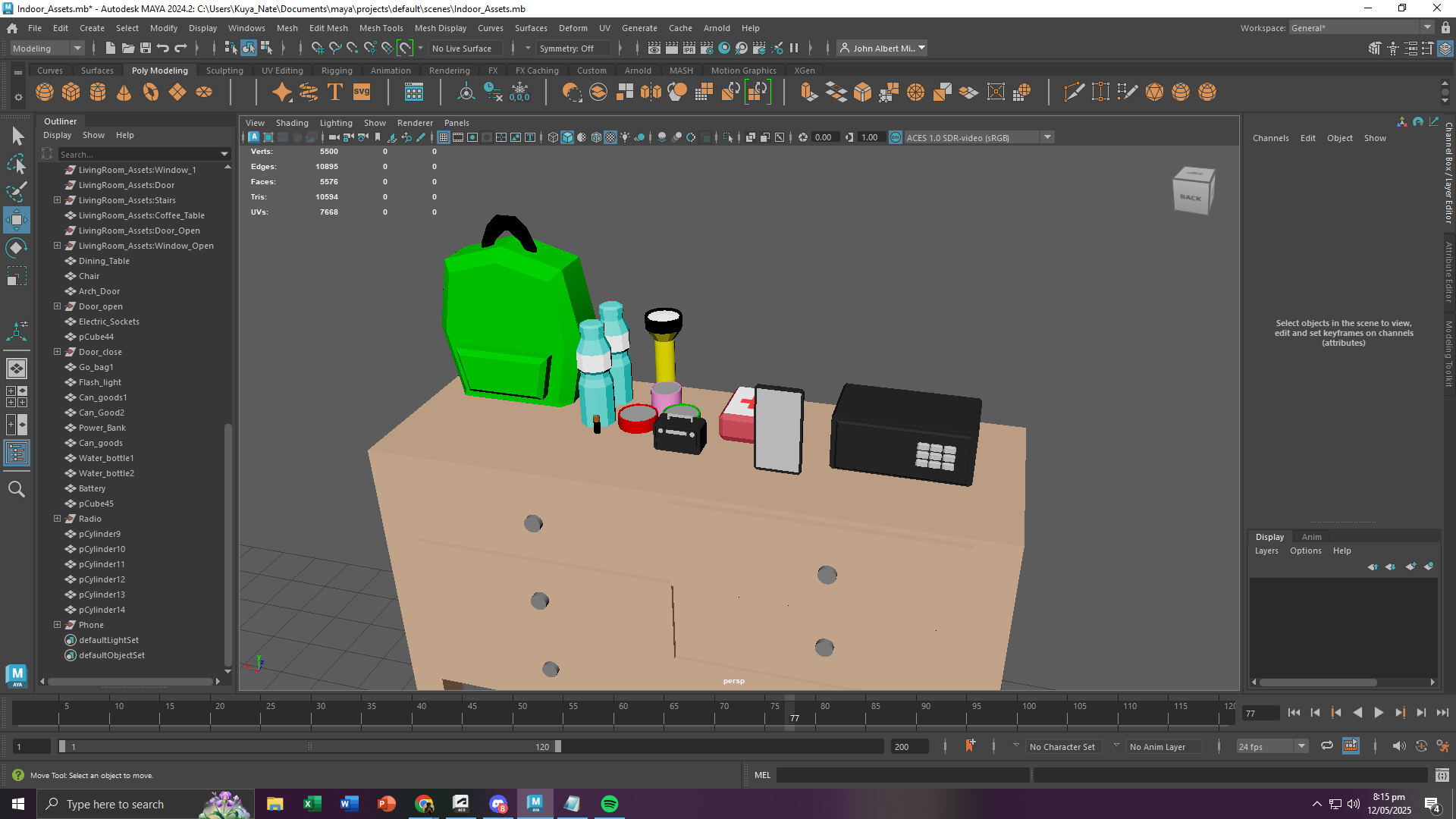The width and height of the screenshot is (1456, 819).
Task: Click the SVG import shelf icon
Action: click(362, 93)
